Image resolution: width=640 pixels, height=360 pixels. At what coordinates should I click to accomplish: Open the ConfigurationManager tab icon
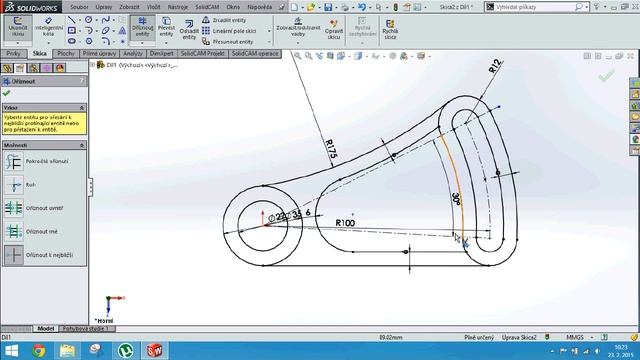pyautogui.click(x=33, y=68)
